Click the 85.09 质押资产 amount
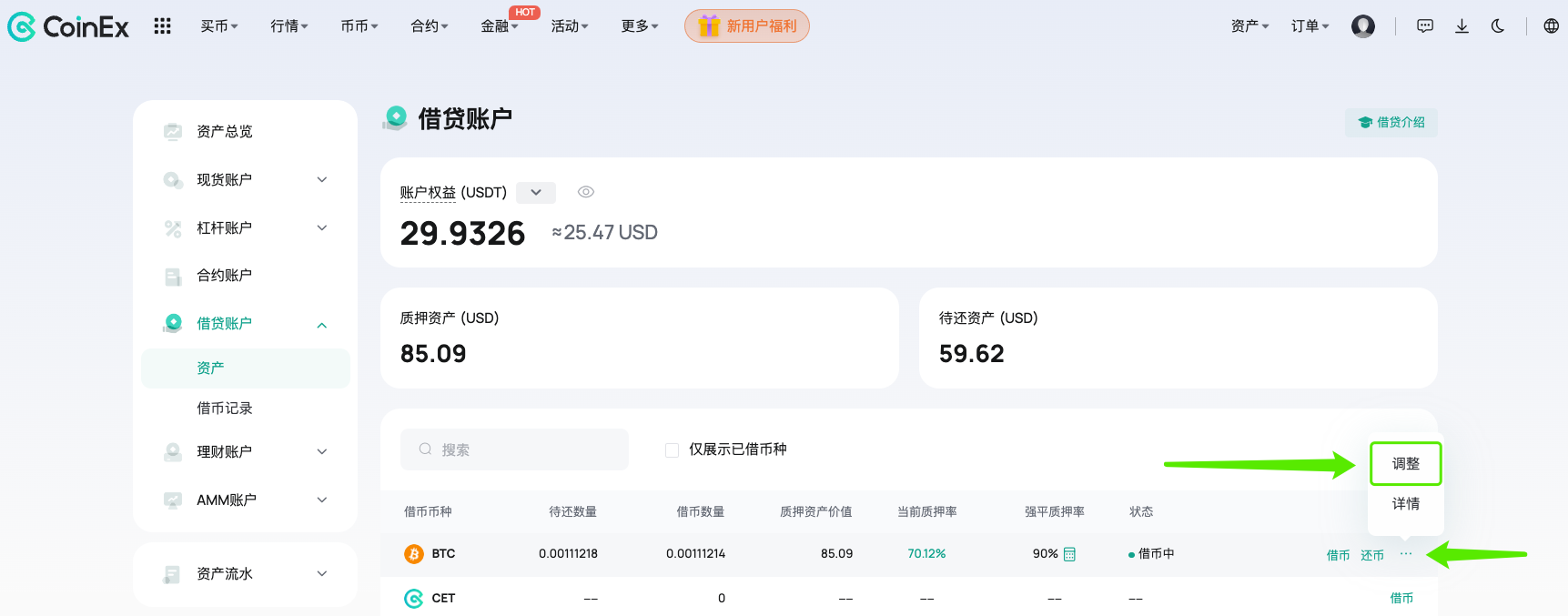This screenshot has width=1568, height=616. [433, 354]
